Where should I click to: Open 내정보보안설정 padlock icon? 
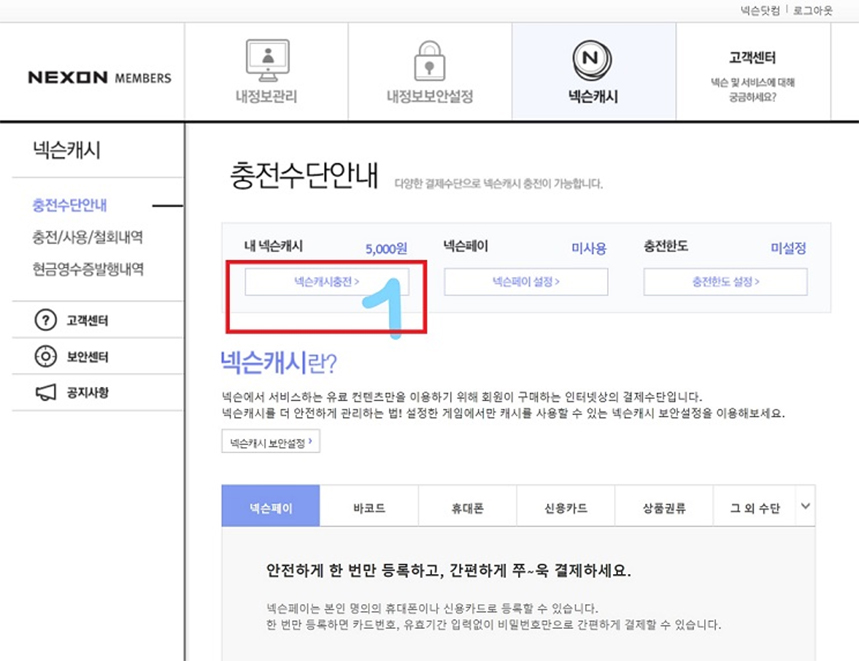click(x=429, y=61)
